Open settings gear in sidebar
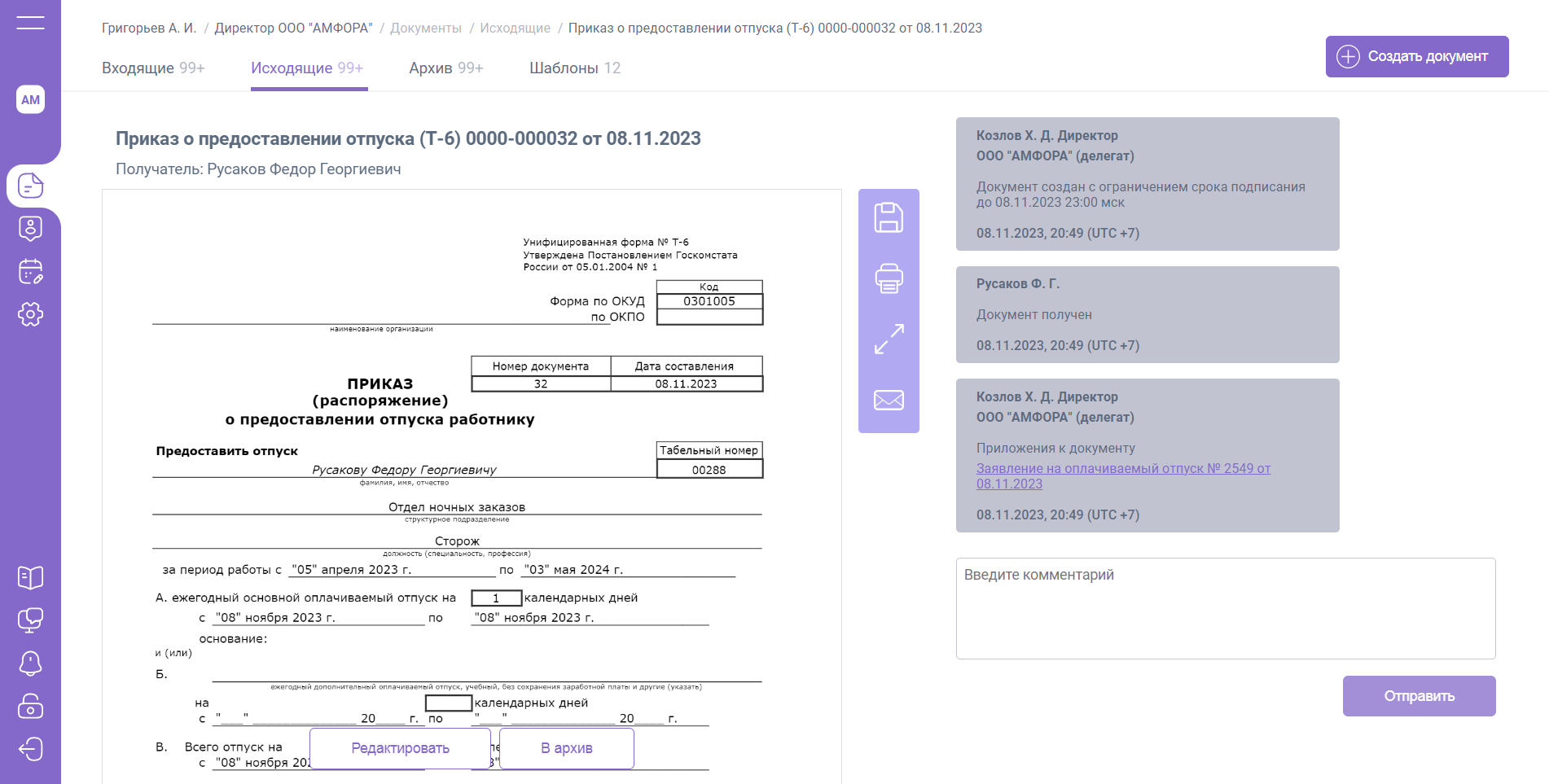Image resolution: width=1549 pixels, height=784 pixels. 30,314
